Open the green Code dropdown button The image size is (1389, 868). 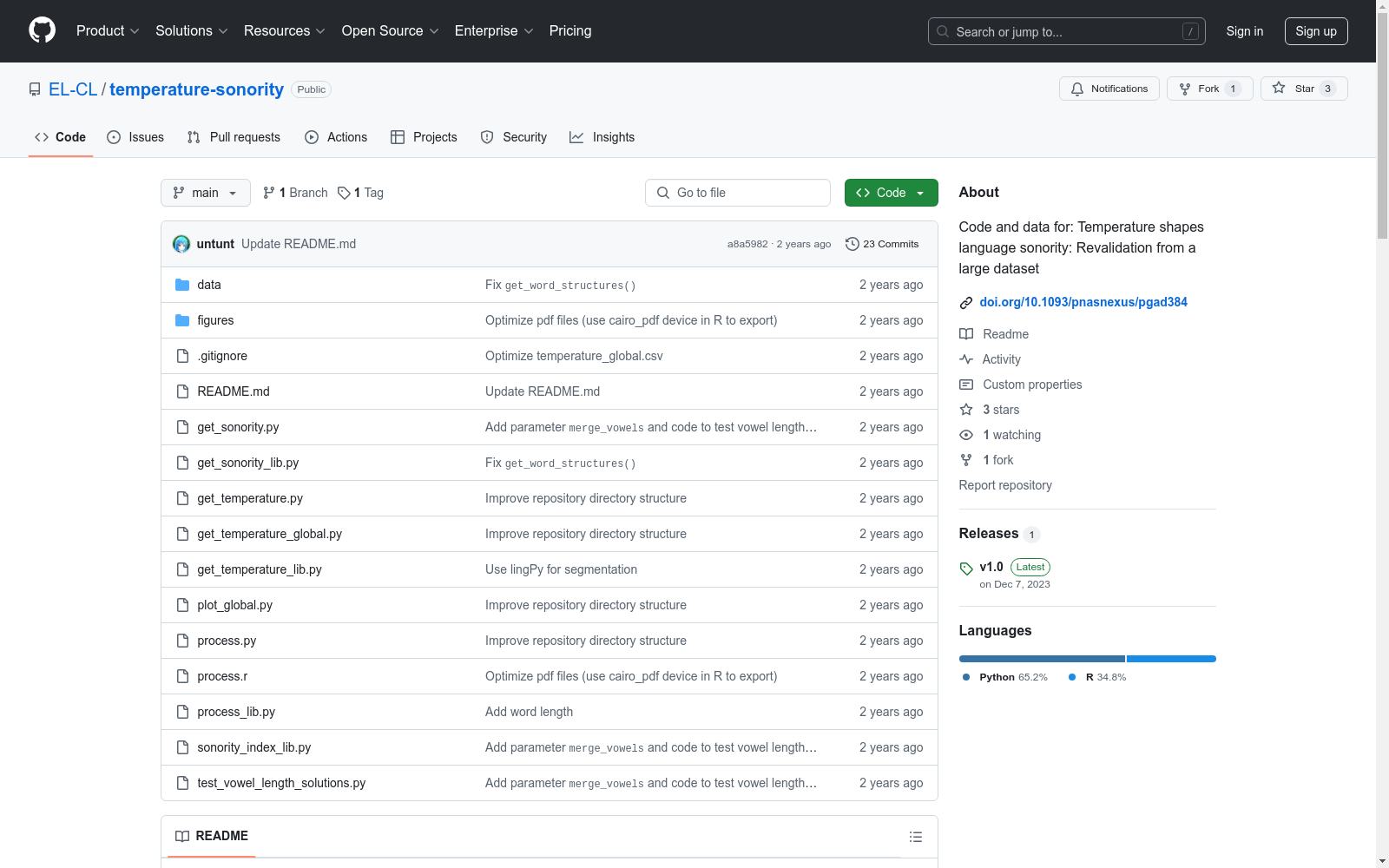pos(892,193)
